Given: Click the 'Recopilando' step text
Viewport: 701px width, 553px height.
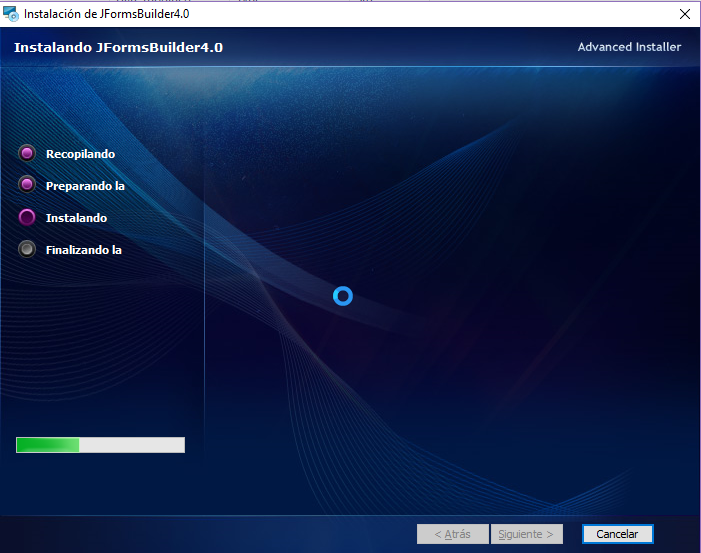Looking at the screenshot, I should tap(80, 154).
